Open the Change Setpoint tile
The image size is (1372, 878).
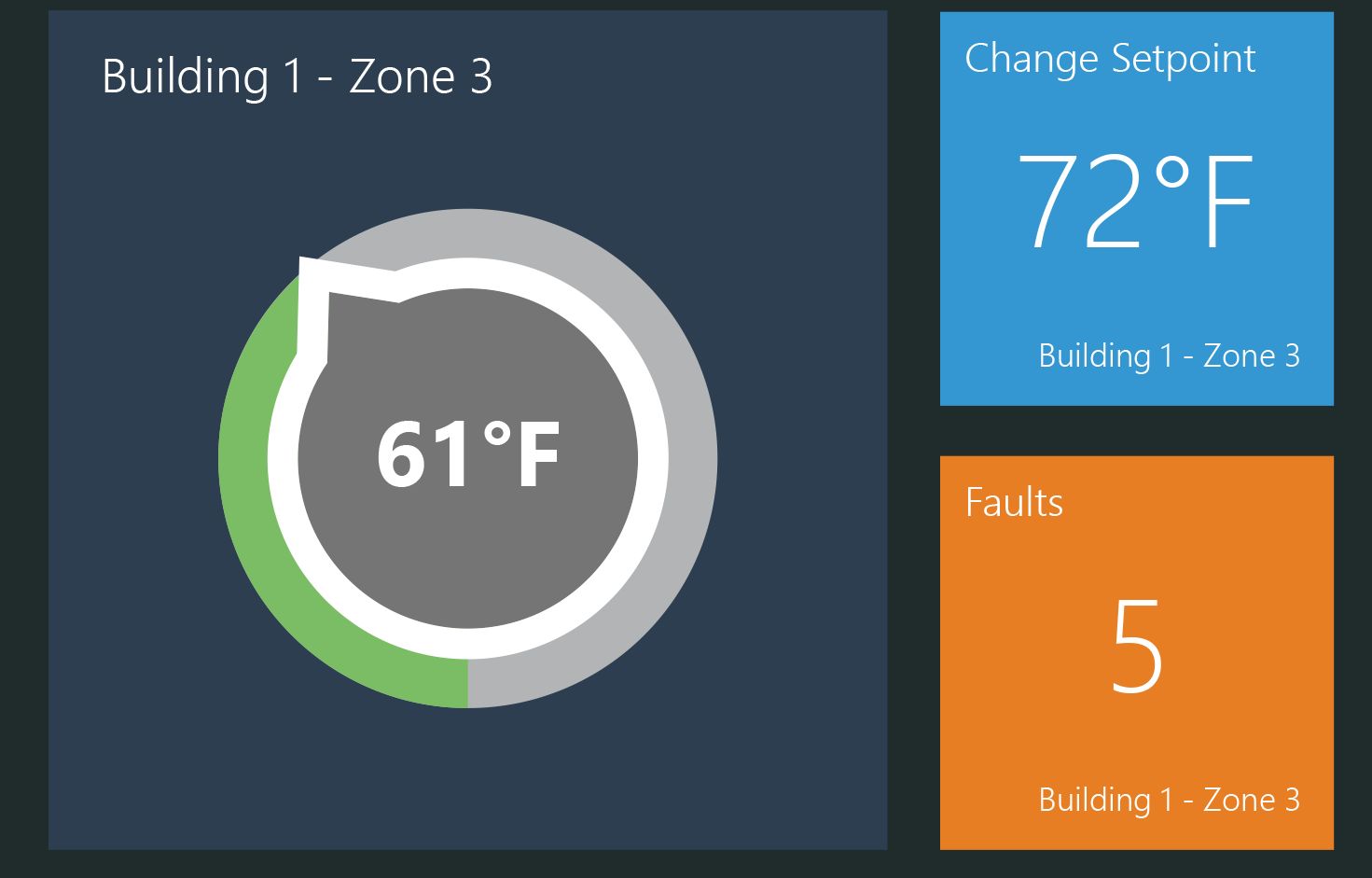[x=1136, y=209]
